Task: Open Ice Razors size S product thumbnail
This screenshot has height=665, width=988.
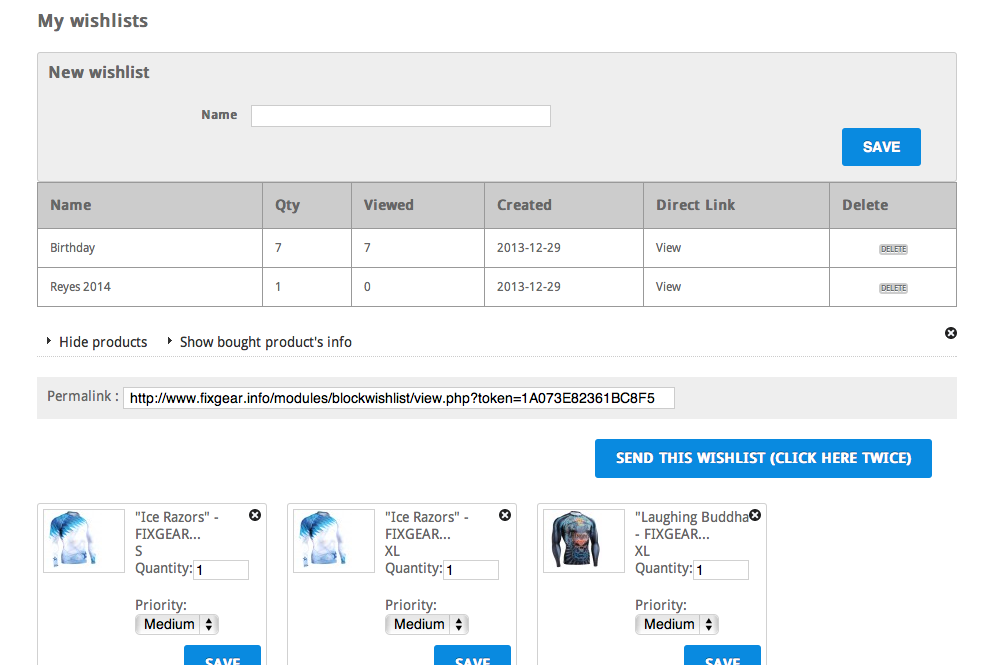Action: point(84,541)
